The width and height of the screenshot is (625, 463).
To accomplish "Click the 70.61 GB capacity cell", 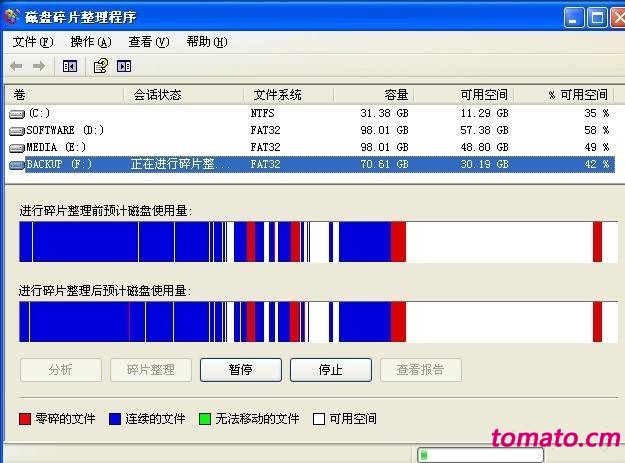I will [x=384, y=164].
